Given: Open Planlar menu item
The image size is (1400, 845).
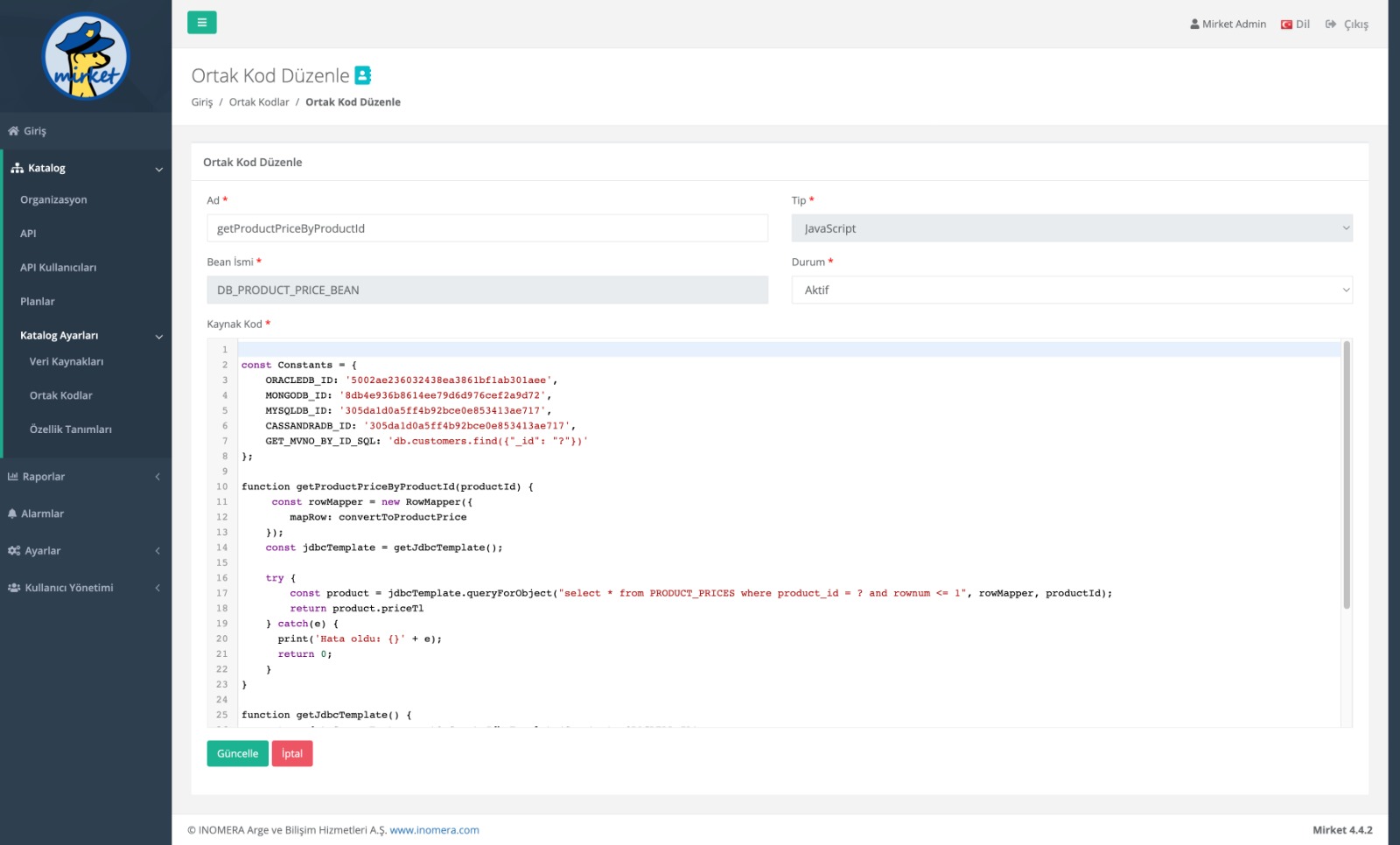Looking at the screenshot, I should pyautogui.click(x=37, y=302).
